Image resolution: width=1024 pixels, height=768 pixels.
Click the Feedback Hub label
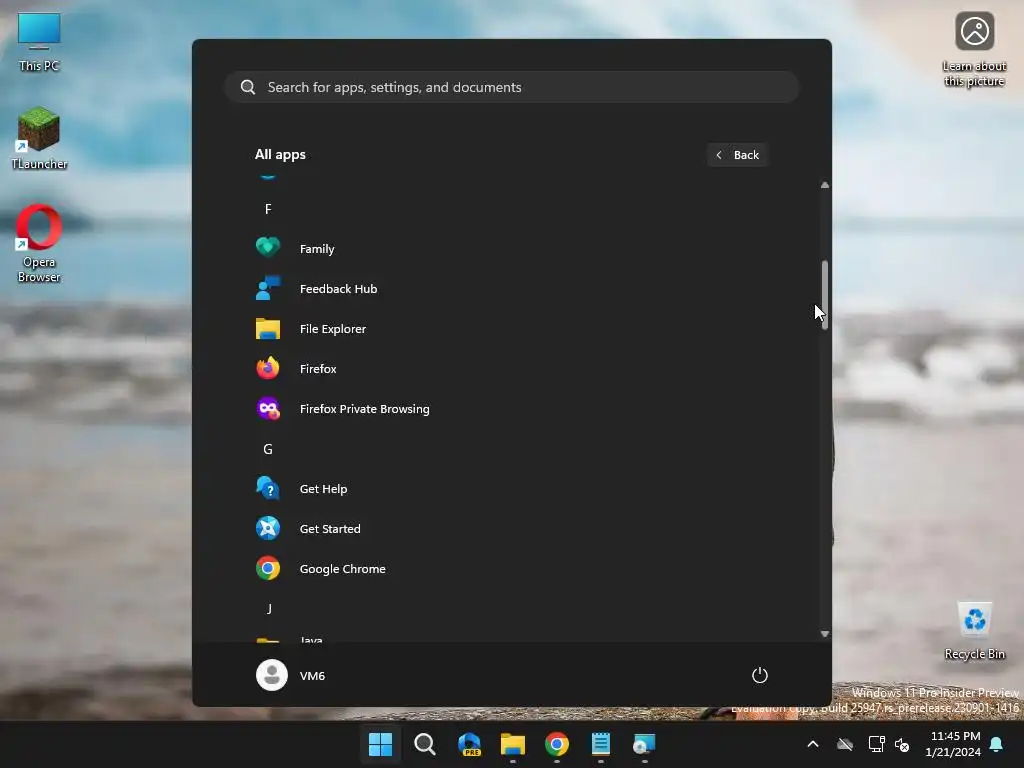[338, 289]
